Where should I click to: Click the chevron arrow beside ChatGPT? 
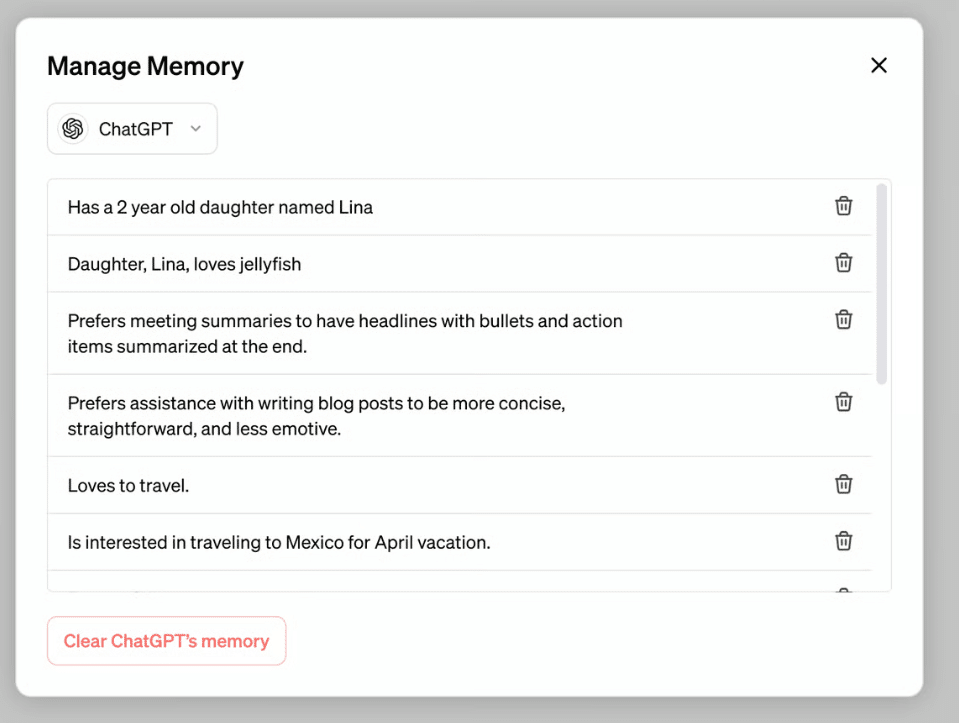(x=196, y=129)
